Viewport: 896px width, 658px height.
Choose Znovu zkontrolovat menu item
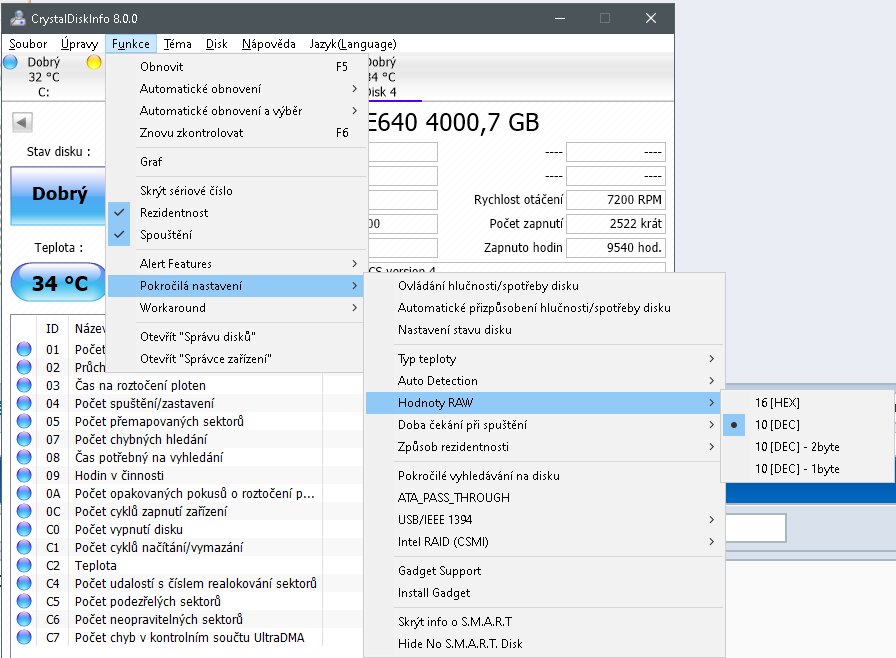[235, 133]
